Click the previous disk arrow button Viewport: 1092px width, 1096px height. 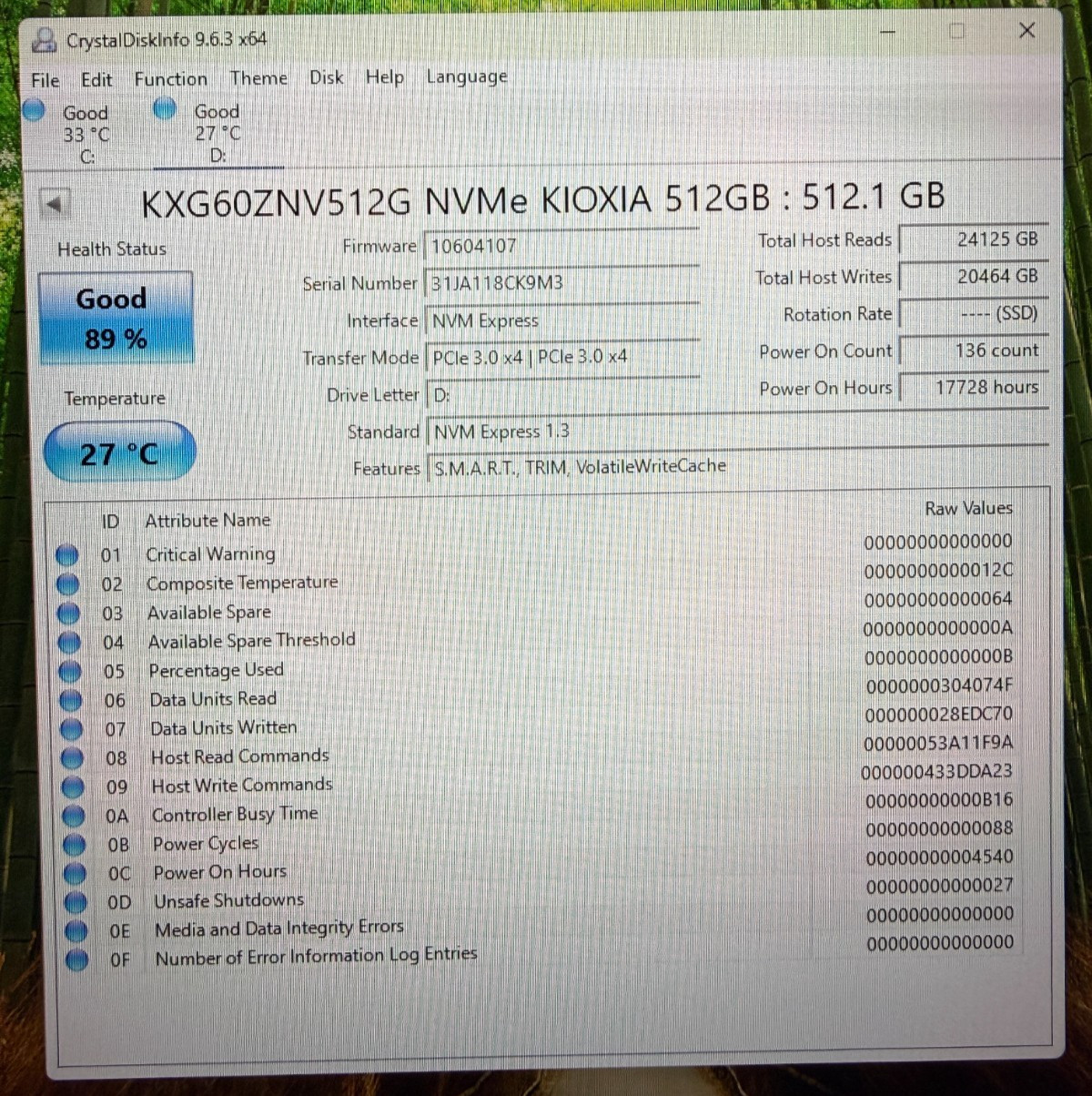click(55, 204)
